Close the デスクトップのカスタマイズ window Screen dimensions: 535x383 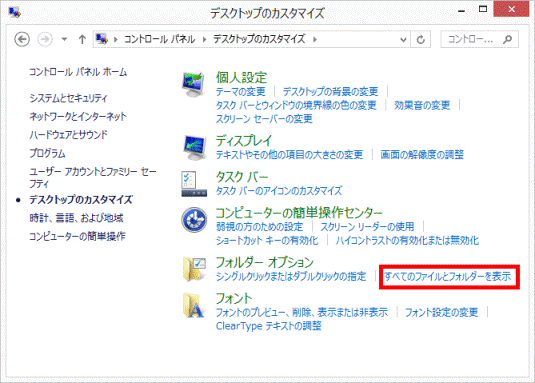tap(511, 9)
